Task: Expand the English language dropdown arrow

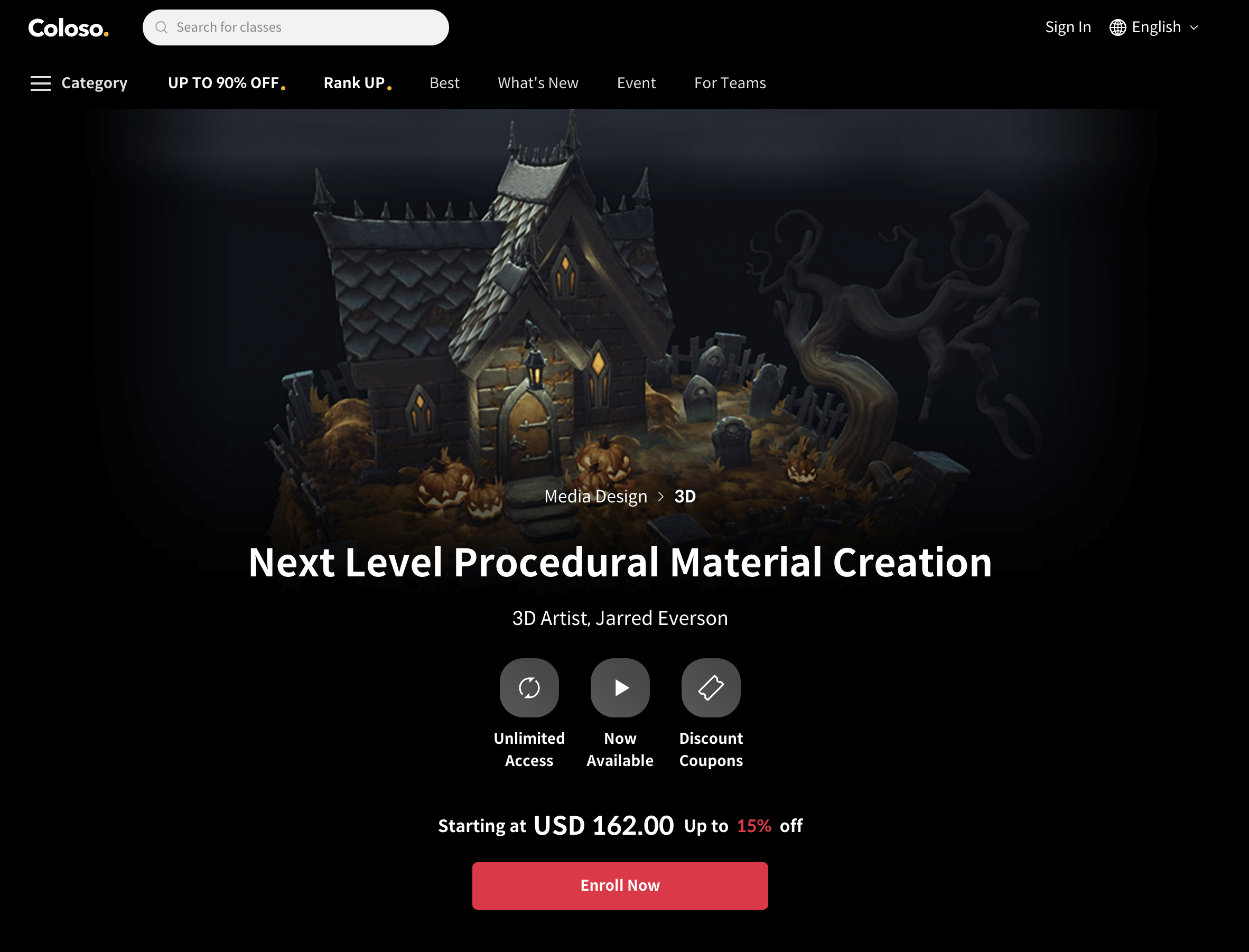Action: coord(1194,27)
